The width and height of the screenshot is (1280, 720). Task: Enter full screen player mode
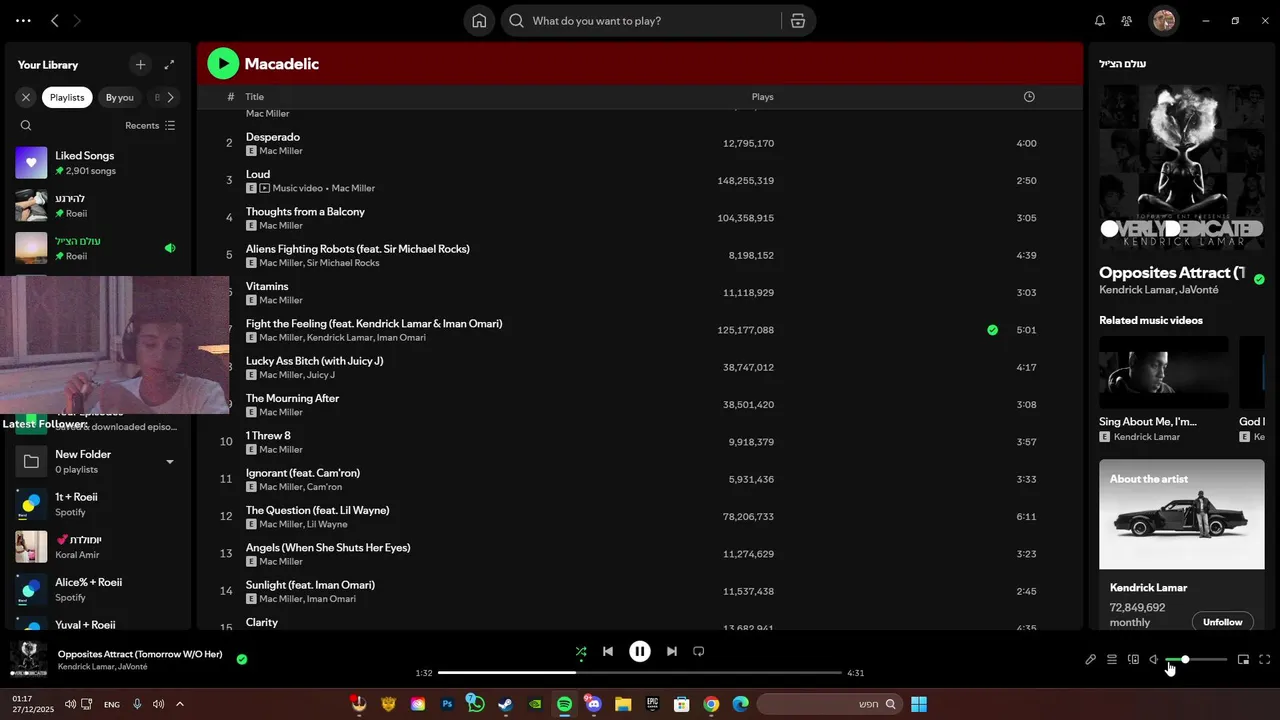1265,660
